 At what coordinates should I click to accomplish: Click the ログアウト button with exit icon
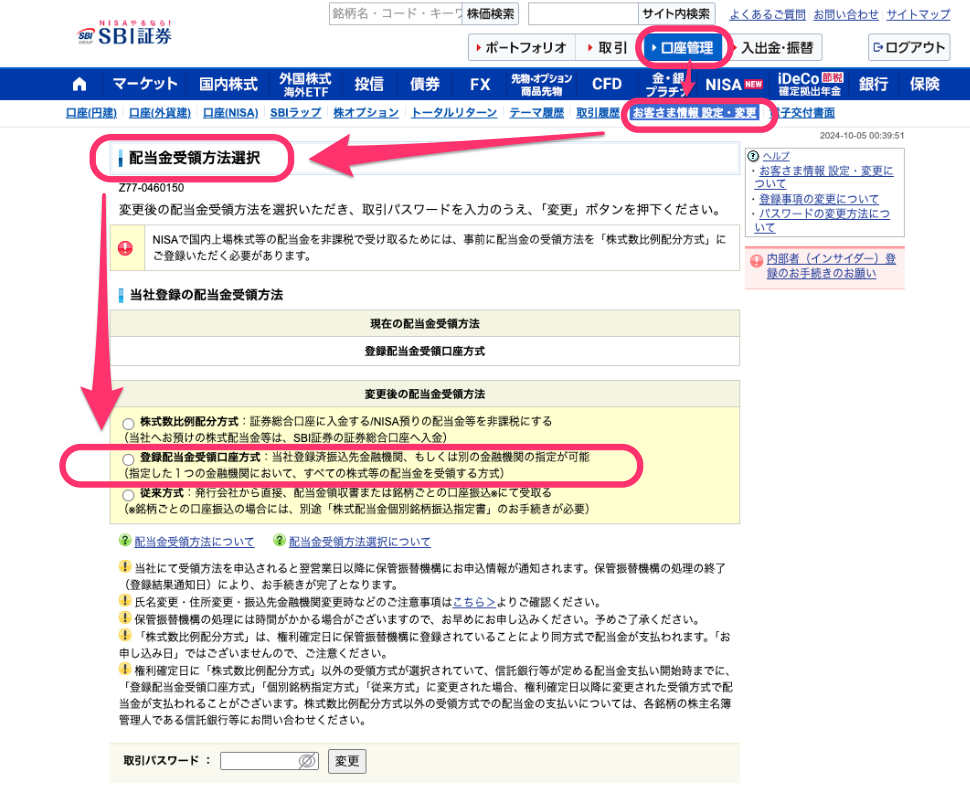click(x=908, y=47)
